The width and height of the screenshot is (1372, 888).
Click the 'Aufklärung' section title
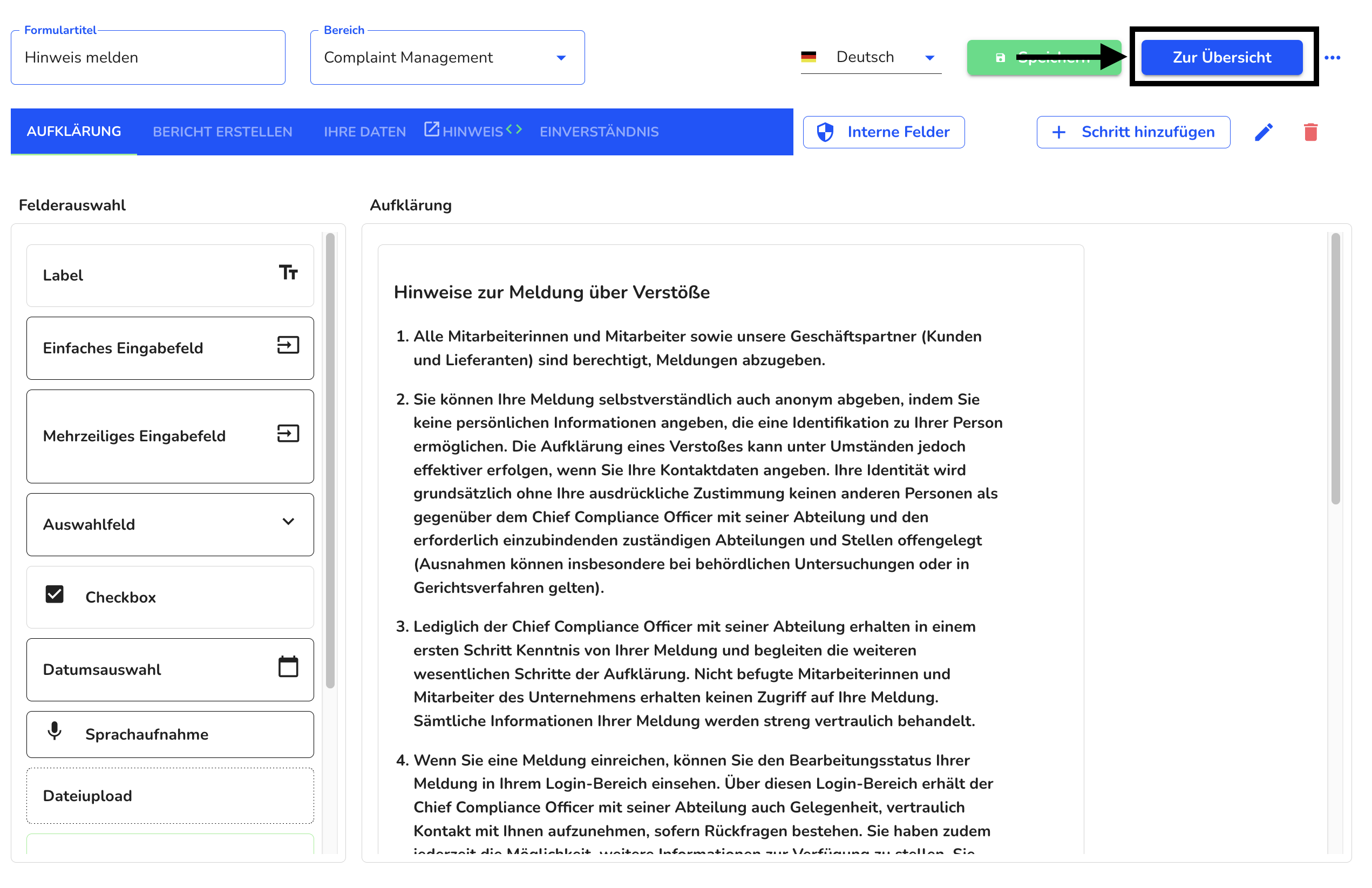[410, 205]
